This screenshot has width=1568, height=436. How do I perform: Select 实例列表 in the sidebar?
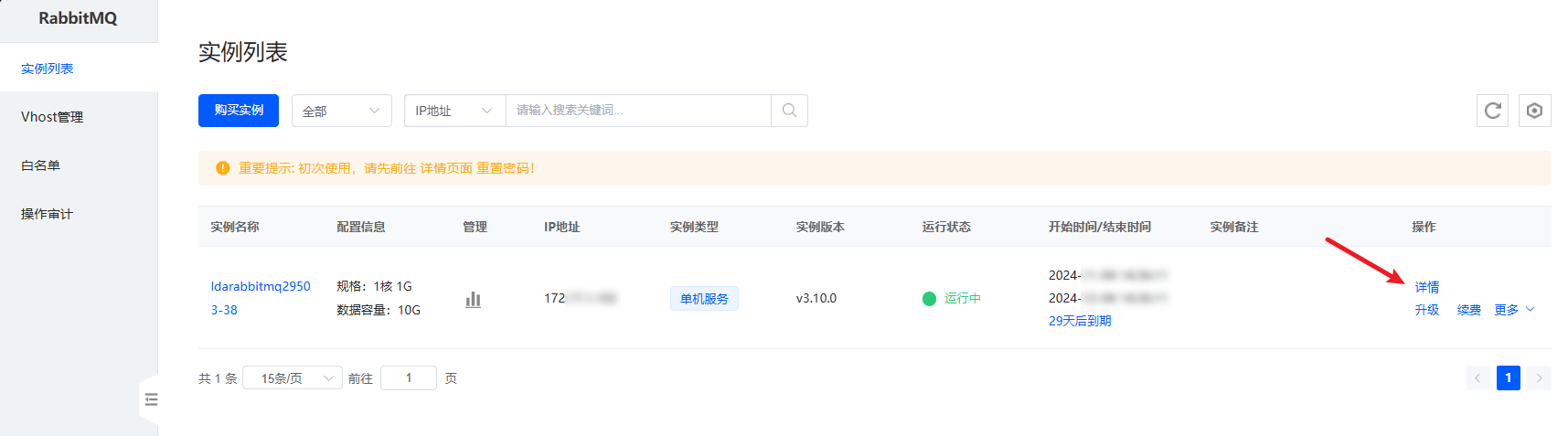(x=47, y=69)
